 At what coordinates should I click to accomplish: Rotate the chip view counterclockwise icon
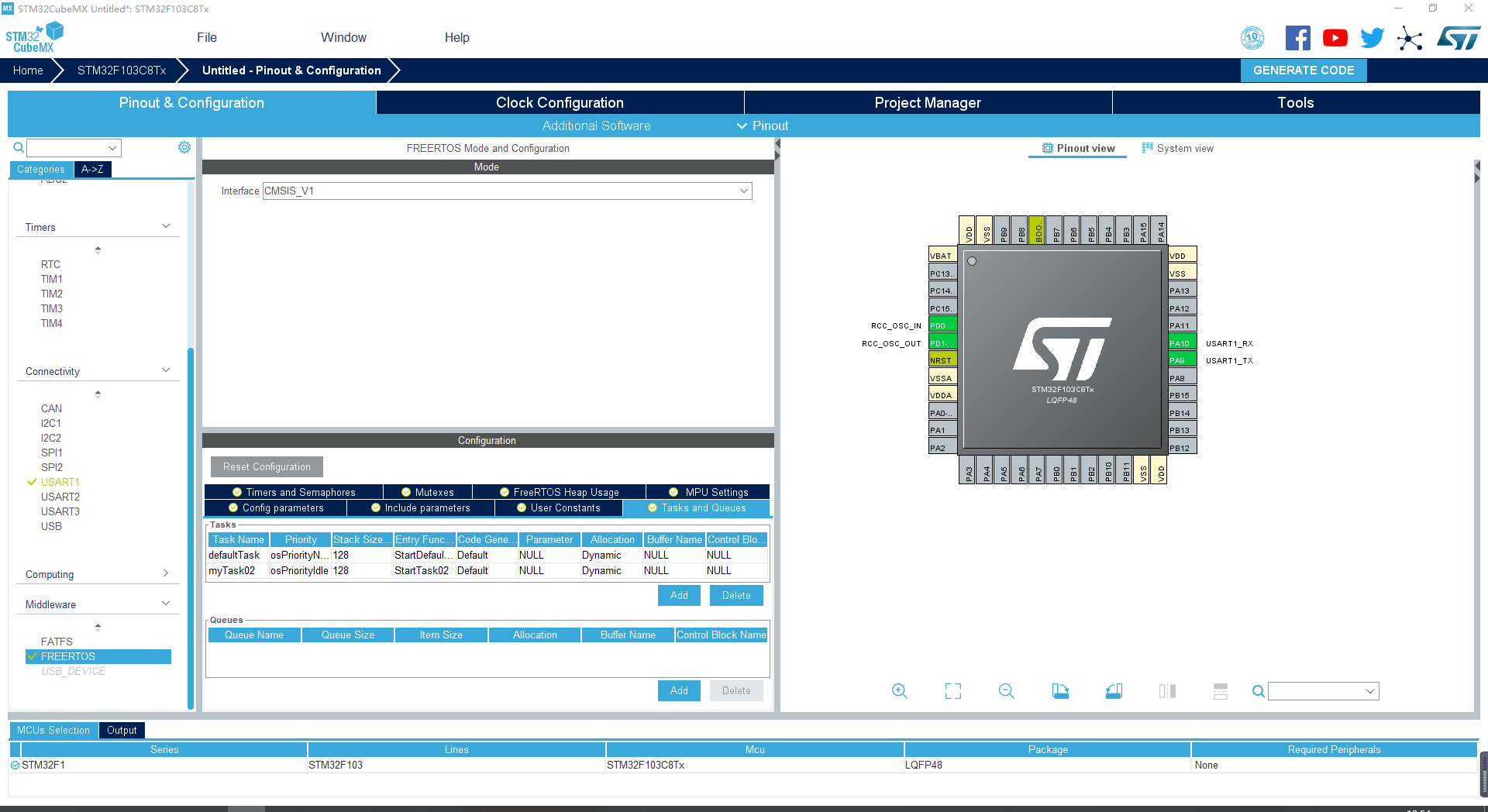[1114, 691]
